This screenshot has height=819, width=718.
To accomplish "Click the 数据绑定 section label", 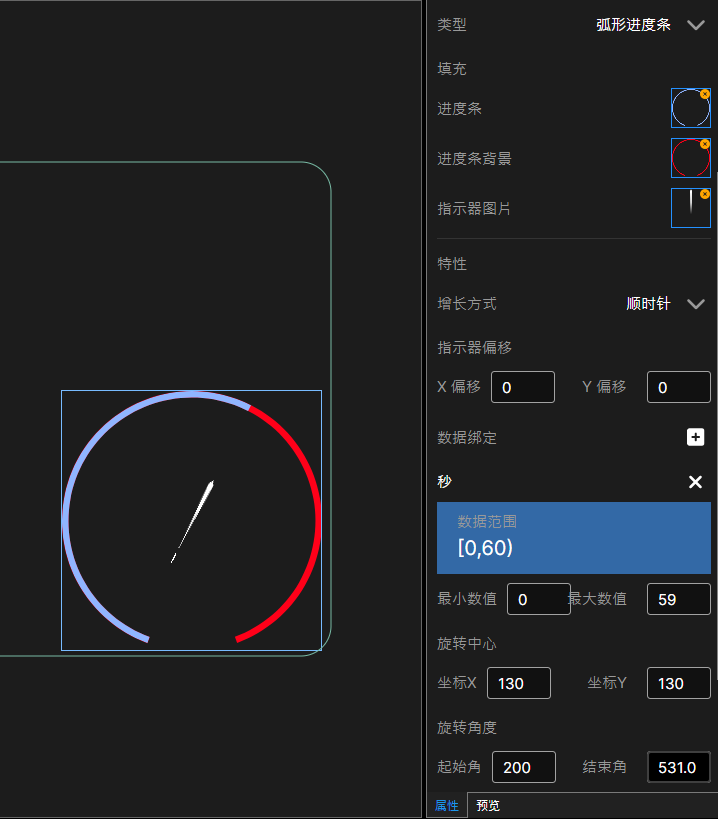I will [x=467, y=438].
